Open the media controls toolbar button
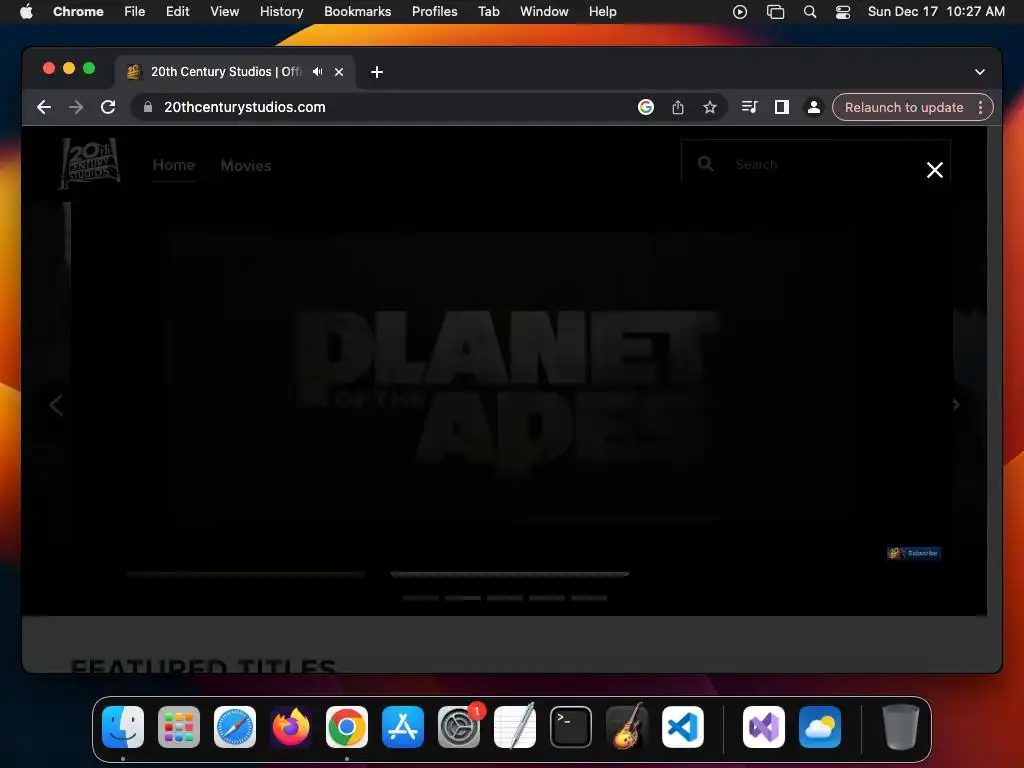 [x=749, y=107]
